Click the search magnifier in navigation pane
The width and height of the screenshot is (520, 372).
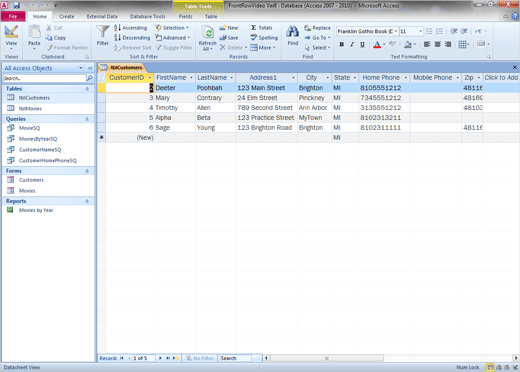(x=90, y=78)
